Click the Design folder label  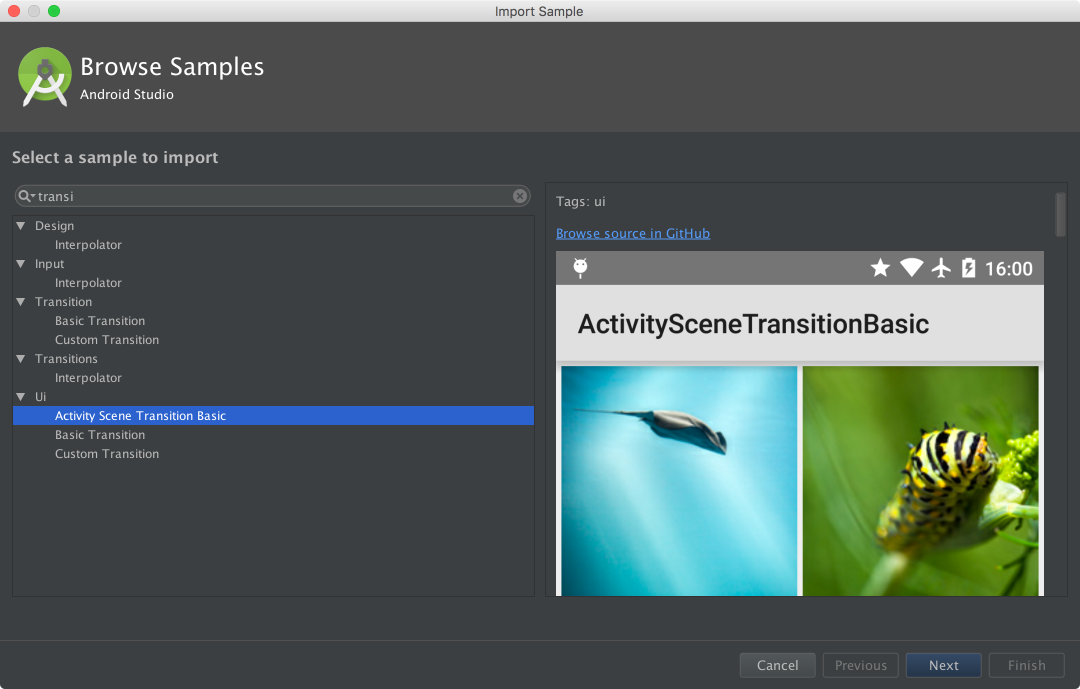(54, 226)
